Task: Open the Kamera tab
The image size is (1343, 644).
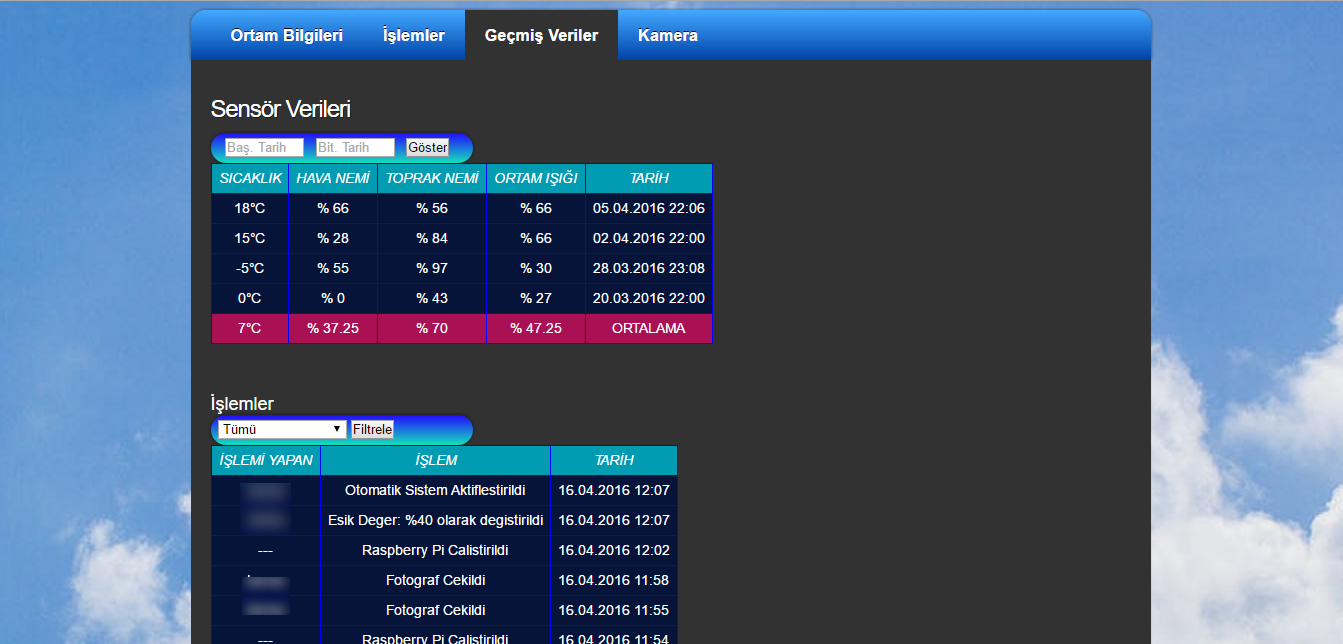Action: click(x=667, y=36)
